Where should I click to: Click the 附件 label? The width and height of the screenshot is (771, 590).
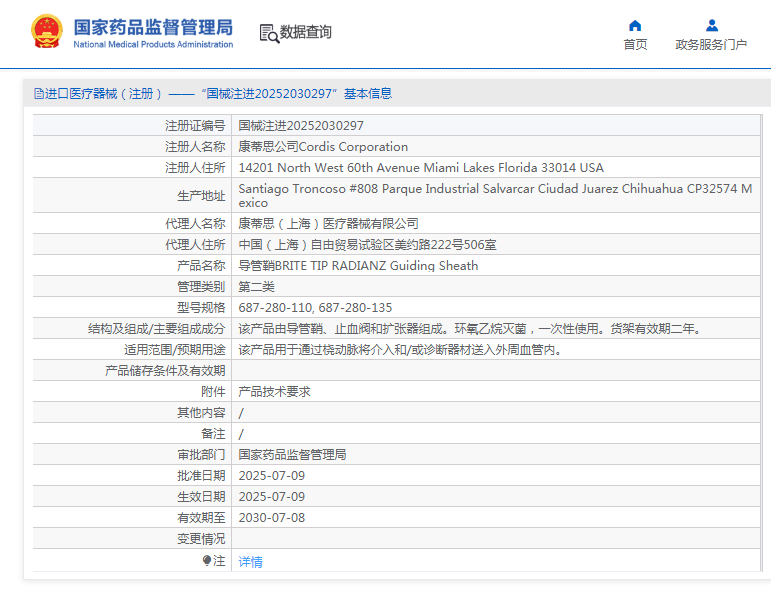[x=213, y=392]
